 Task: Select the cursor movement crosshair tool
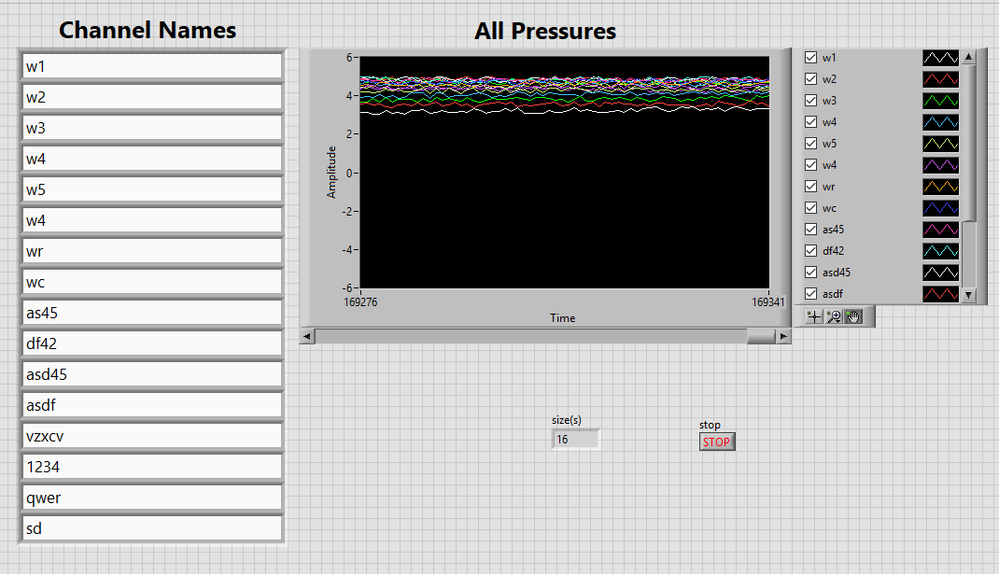point(814,317)
